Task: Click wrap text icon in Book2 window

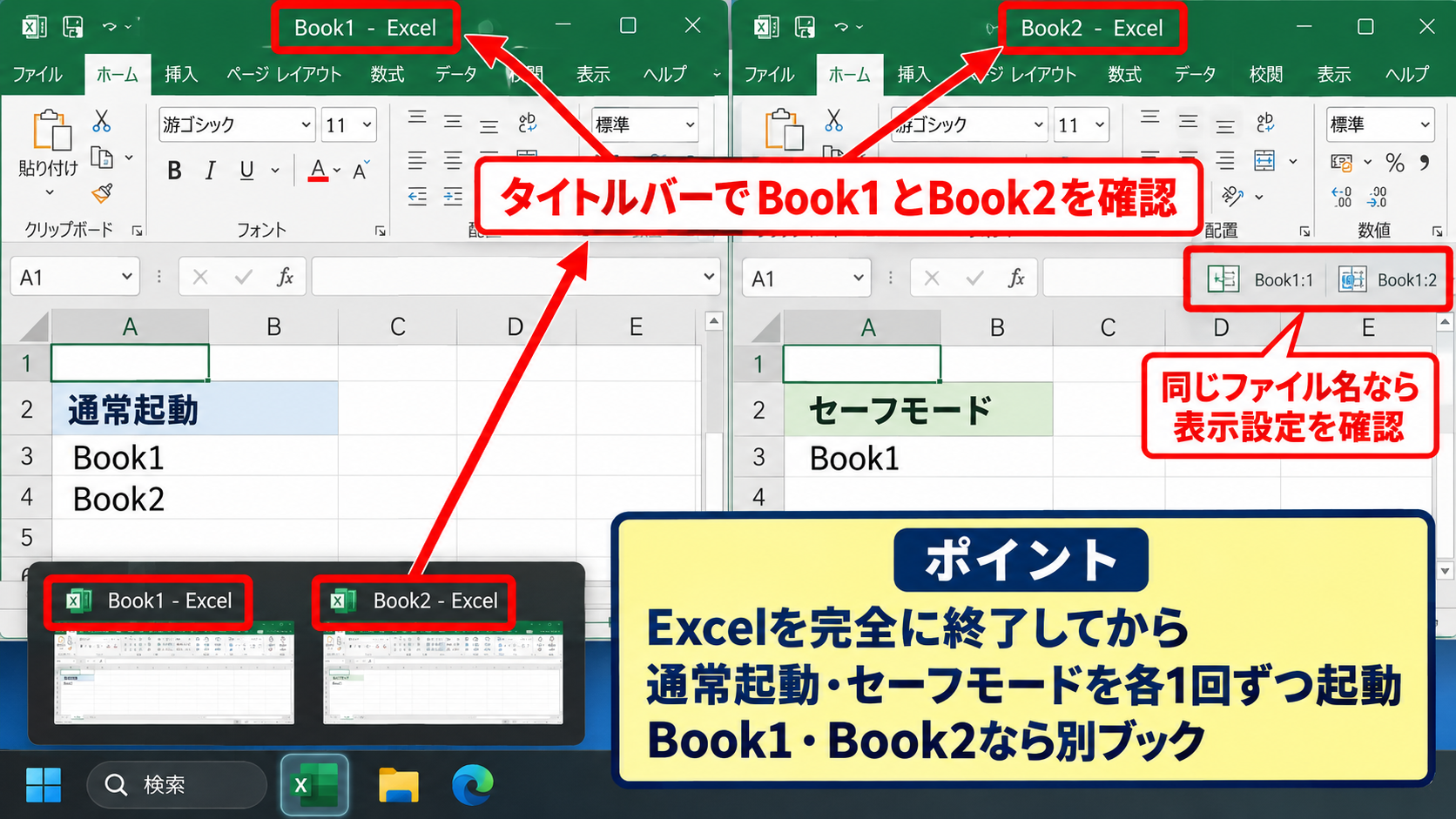Action: tap(1265, 122)
